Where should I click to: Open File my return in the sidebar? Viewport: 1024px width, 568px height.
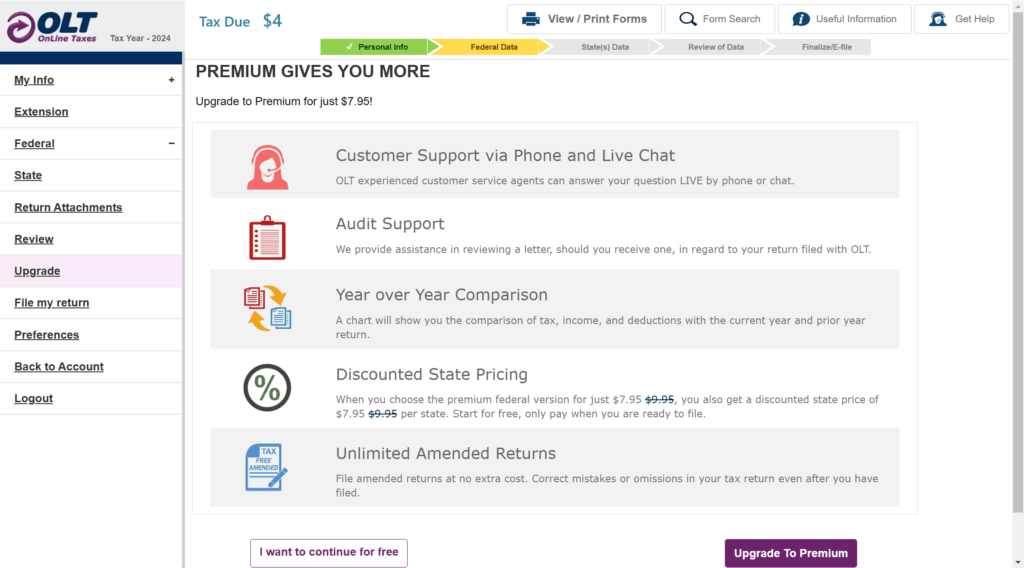[52, 302]
